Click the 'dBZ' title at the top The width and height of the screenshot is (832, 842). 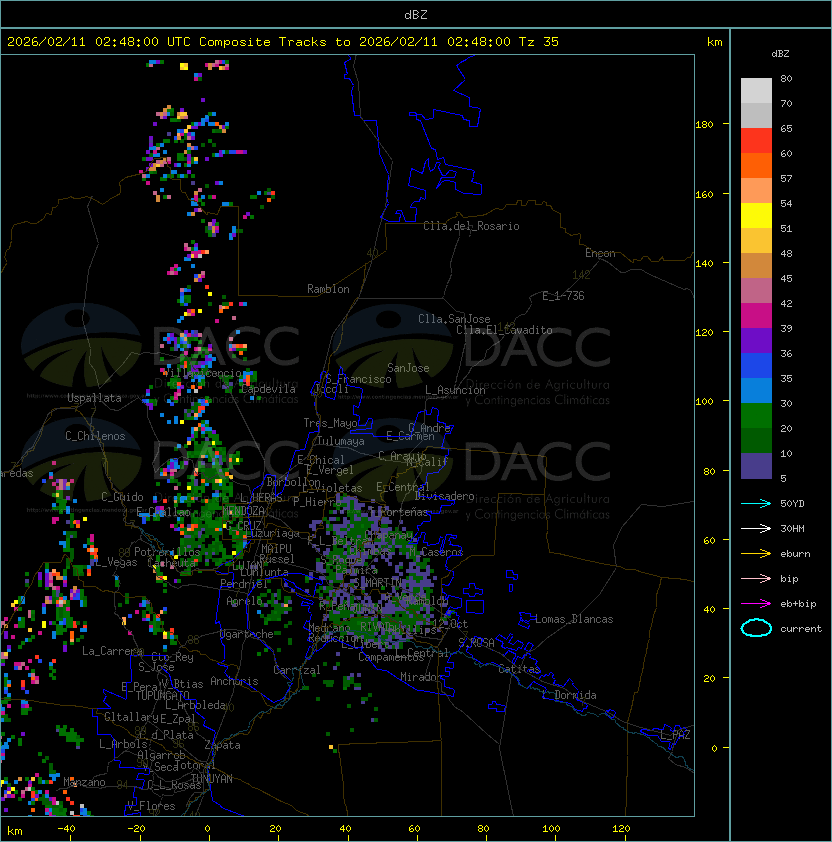416,15
